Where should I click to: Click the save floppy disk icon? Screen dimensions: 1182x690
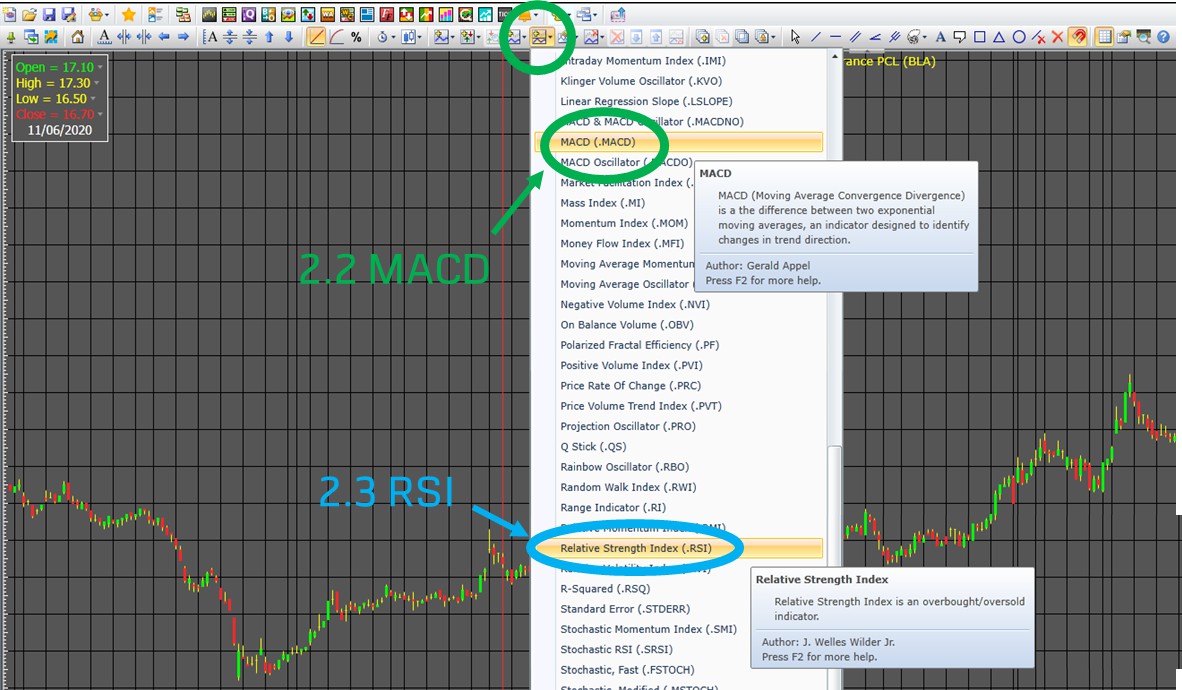click(x=50, y=14)
